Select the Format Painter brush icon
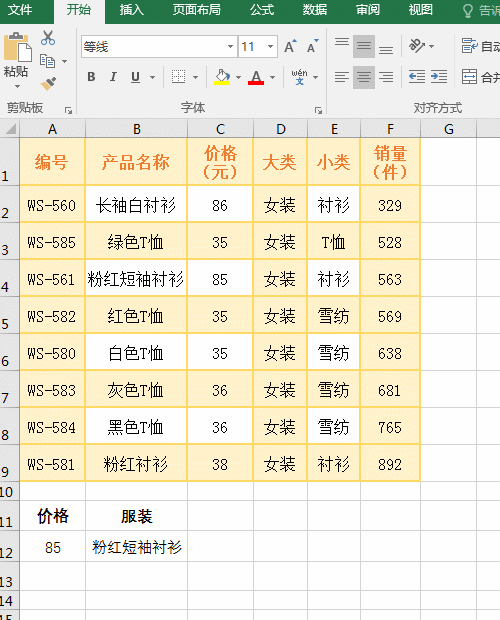 click(x=48, y=83)
